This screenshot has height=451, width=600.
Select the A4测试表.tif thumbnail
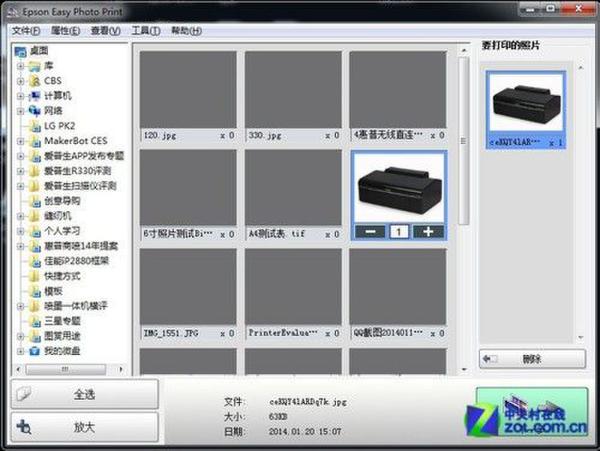click(293, 187)
